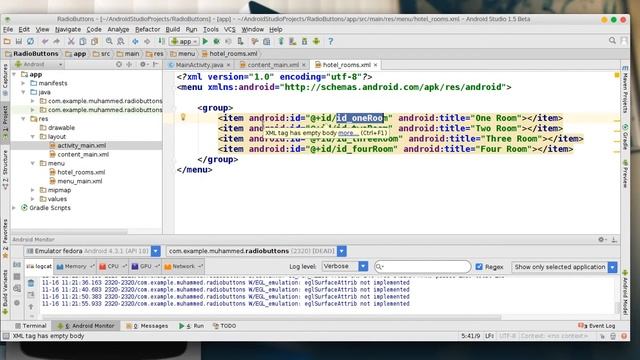Switch to MainActivity.java tab
Viewport: 640px width, 360px height.
(x=199, y=65)
